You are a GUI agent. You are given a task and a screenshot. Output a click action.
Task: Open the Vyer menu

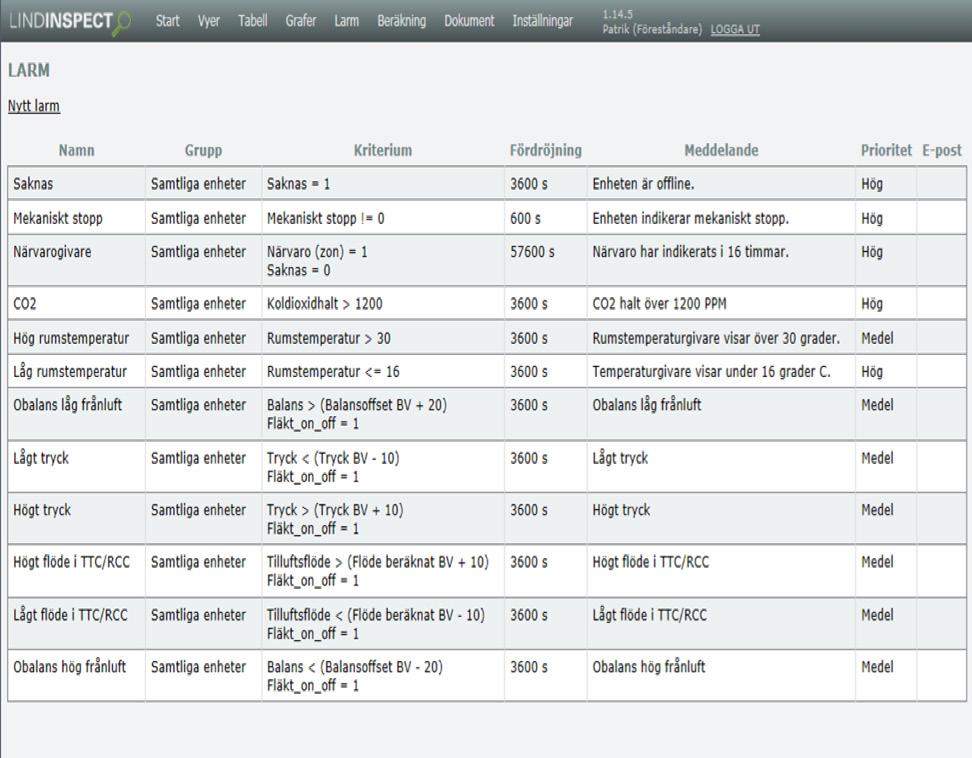coord(208,21)
